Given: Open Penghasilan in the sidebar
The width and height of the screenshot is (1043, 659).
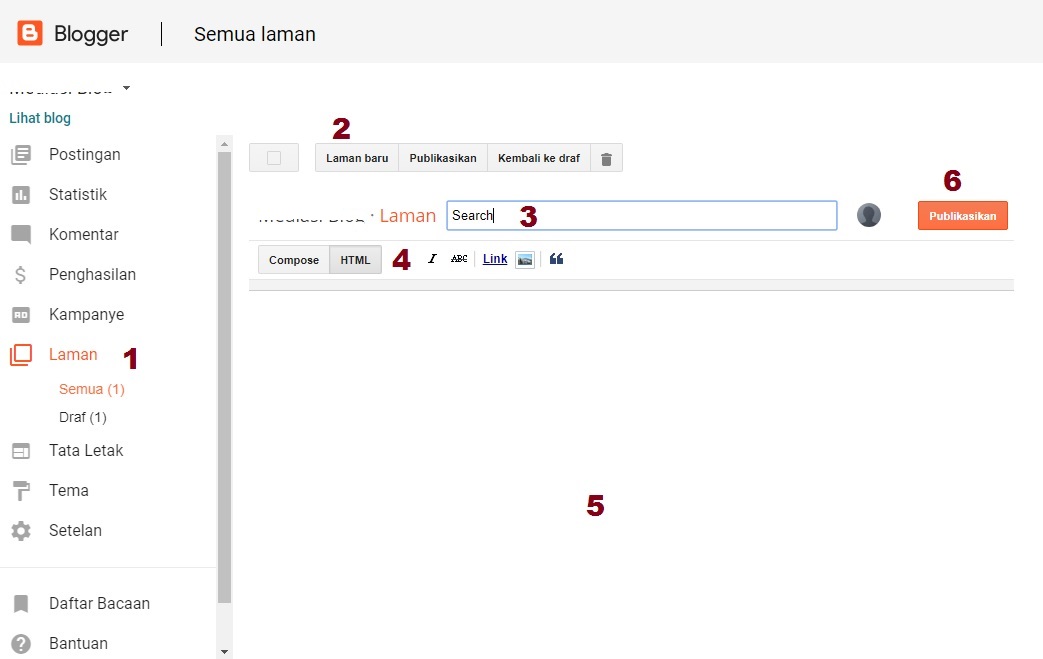Looking at the screenshot, I should pos(92,274).
